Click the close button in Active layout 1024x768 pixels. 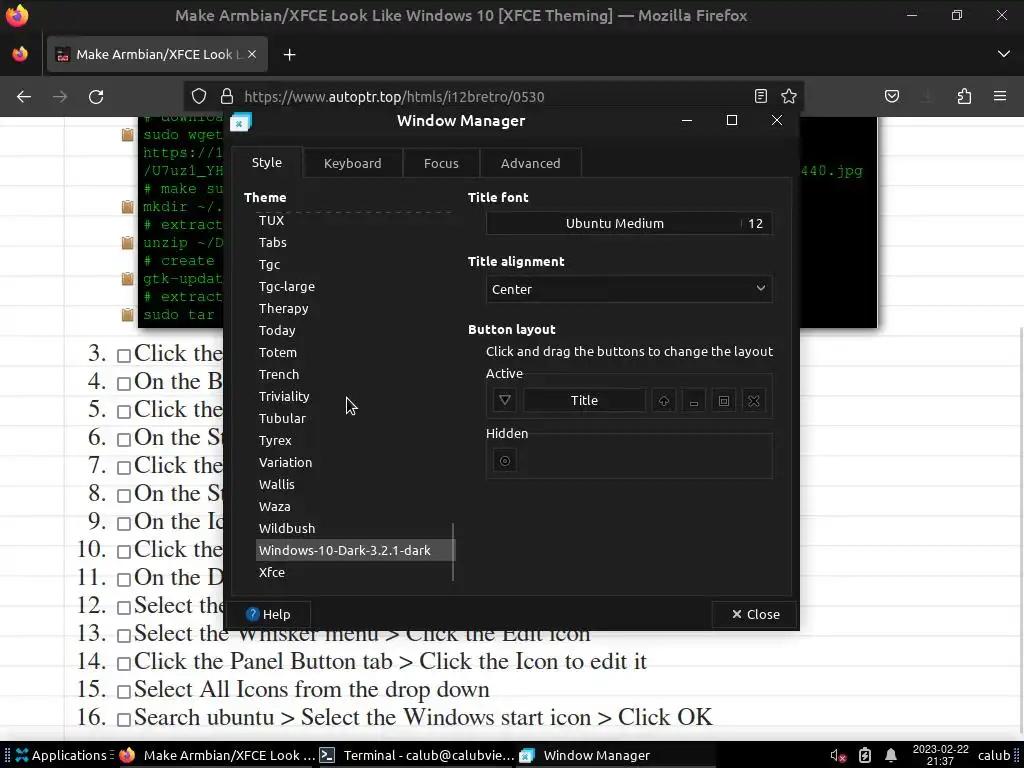tap(754, 400)
